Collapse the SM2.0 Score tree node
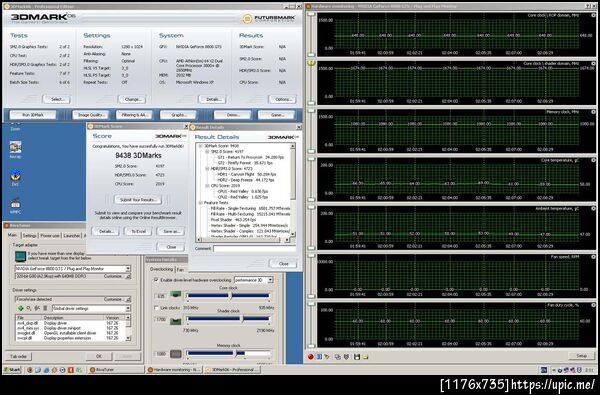This screenshot has height=395, width=600. pyautogui.click(x=207, y=152)
